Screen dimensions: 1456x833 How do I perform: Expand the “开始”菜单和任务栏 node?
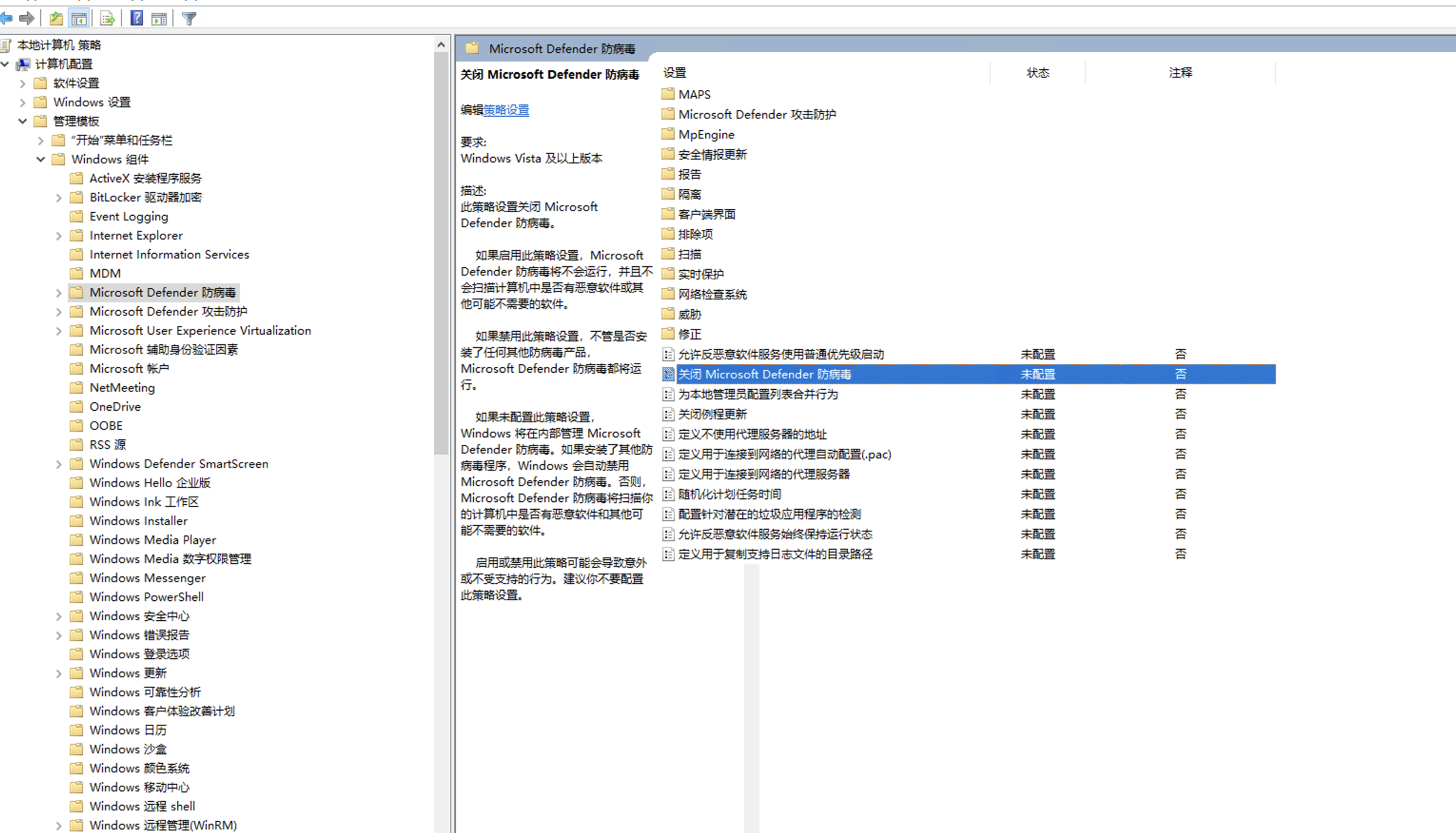pos(40,140)
